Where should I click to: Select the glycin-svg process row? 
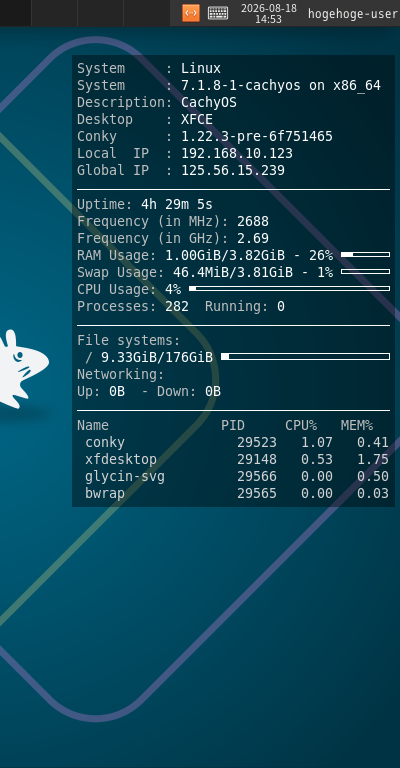233,477
